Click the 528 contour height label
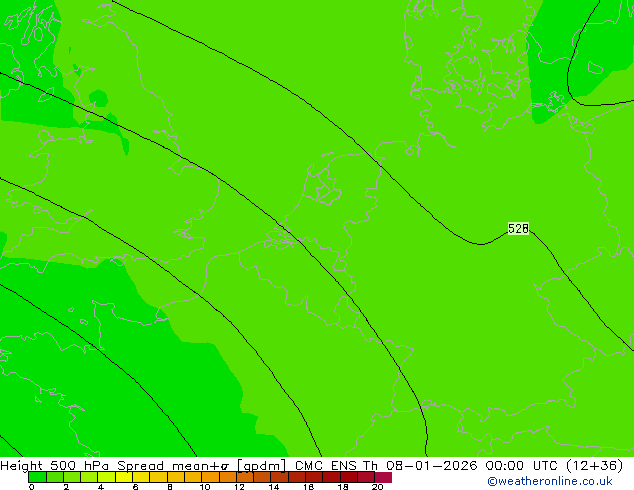The width and height of the screenshot is (634, 490). pos(518,229)
